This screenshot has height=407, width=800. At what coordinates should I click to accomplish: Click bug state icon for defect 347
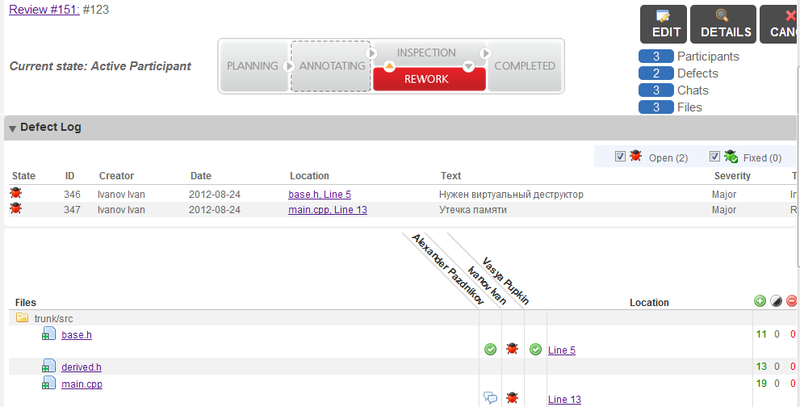(x=16, y=208)
